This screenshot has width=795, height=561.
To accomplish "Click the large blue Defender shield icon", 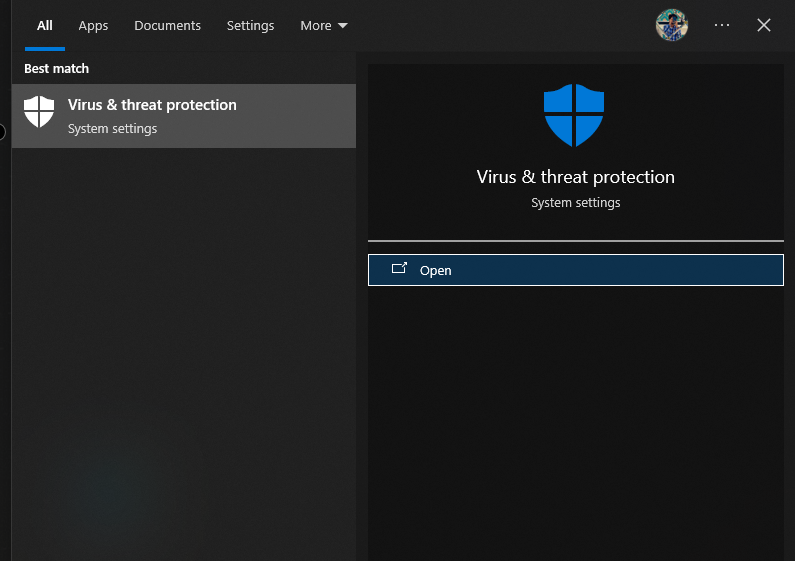I will coord(574,116).
